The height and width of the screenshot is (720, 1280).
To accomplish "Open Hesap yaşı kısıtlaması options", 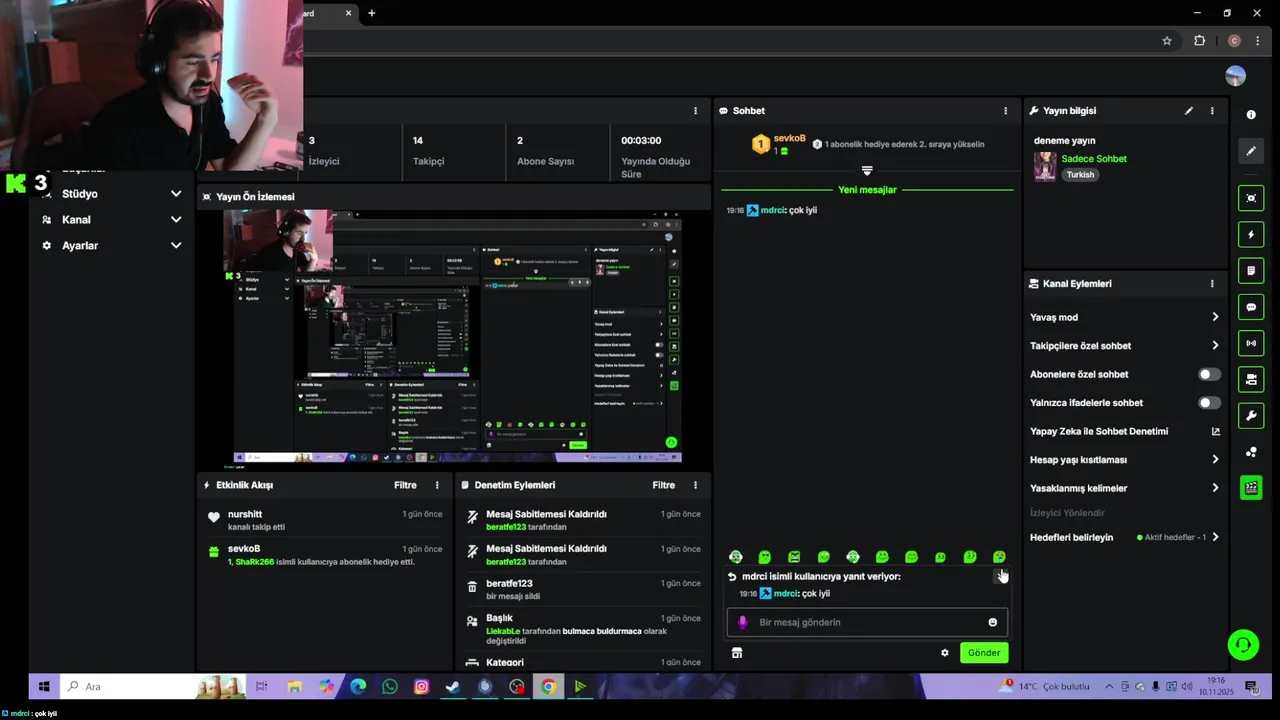I will coord(1125,460).
